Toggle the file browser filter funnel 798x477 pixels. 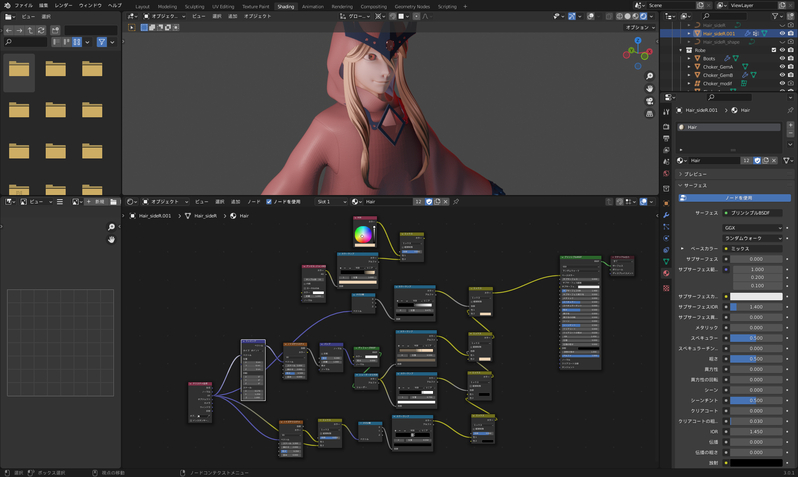point(102,42)
